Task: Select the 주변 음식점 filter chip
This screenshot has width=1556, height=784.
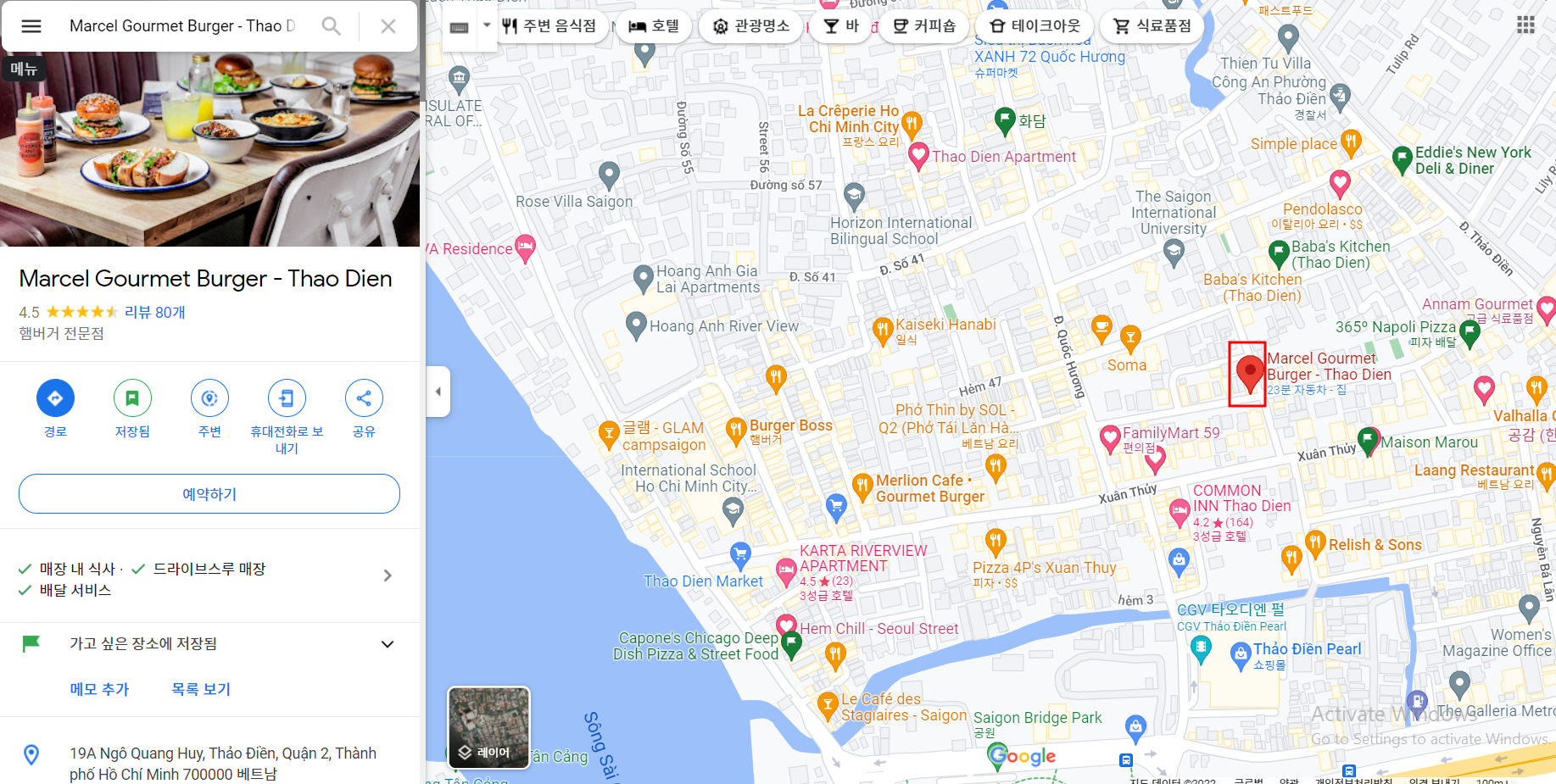Action: coord(549,26)
